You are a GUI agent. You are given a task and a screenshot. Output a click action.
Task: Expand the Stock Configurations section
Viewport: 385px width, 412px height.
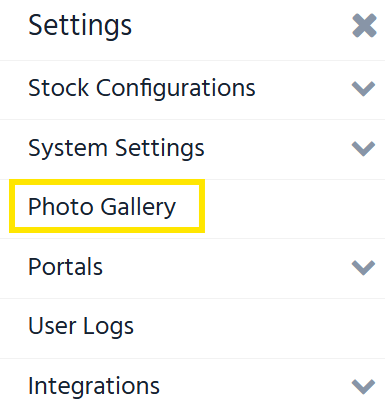point(192,90)
